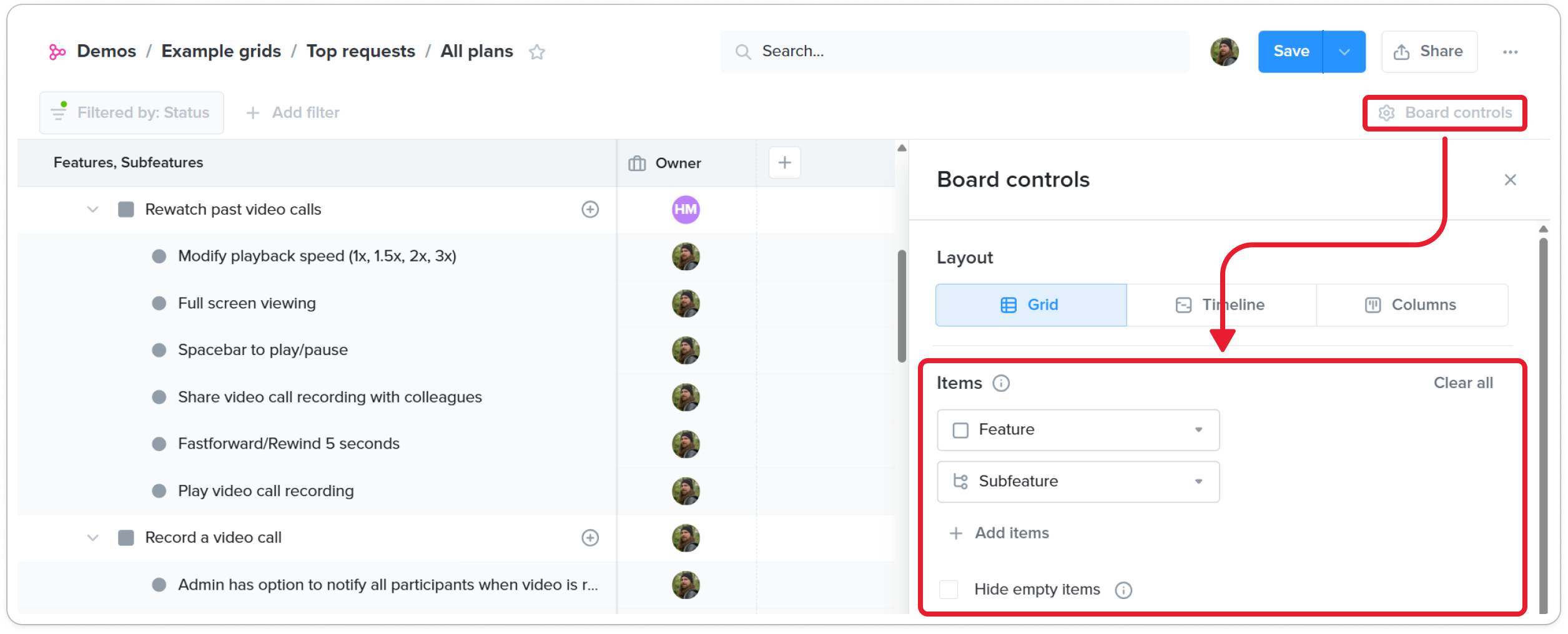Open the Save button dropdown arrow
Screen dimensions: 1568x634
click(x=1344, y=52)
